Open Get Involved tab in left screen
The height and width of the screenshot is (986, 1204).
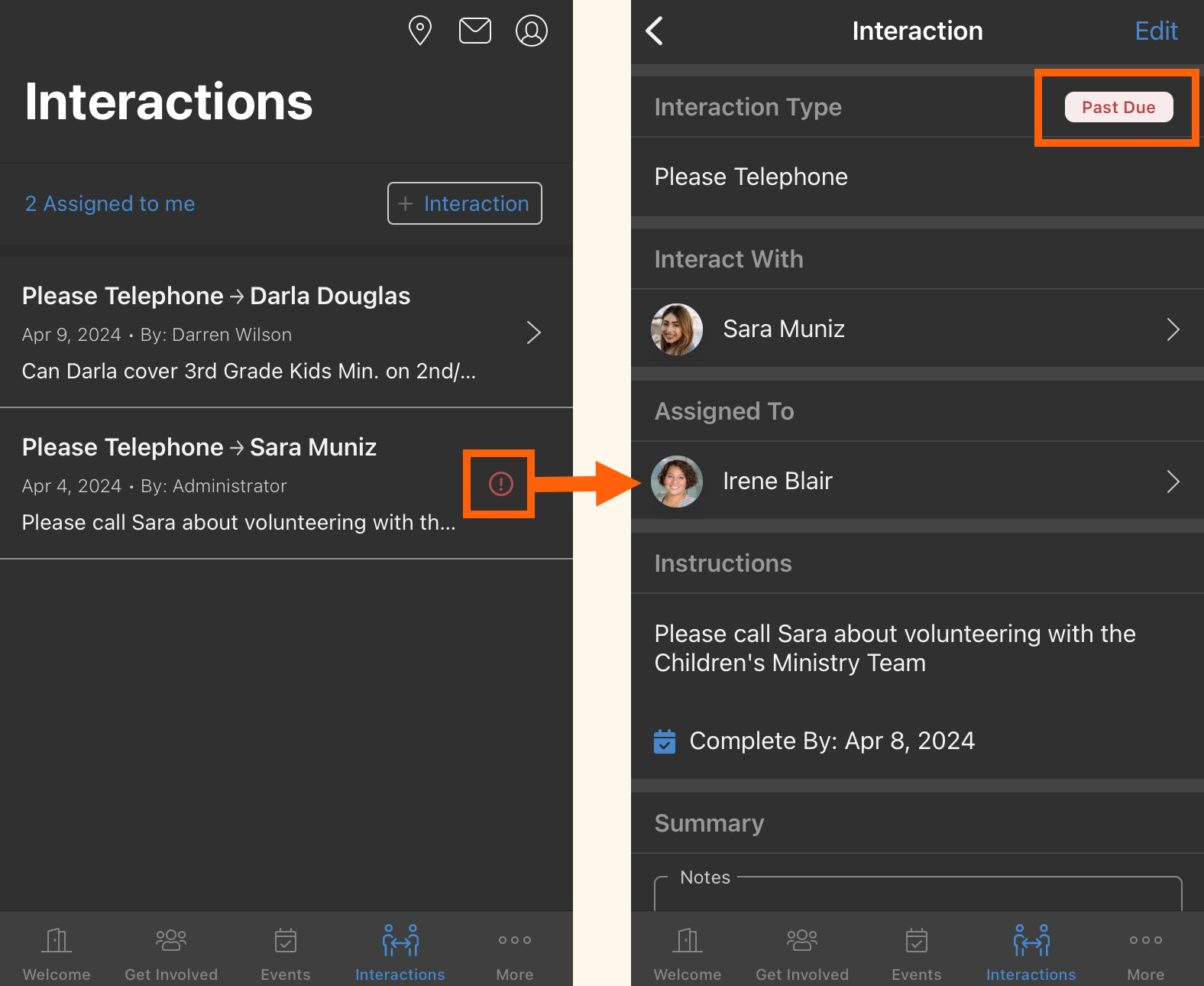pyautogui.click(x=171, y=952)
